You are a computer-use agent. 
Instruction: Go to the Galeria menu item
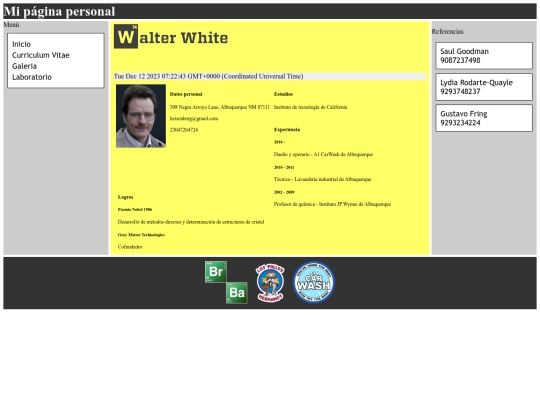point(24,66)
